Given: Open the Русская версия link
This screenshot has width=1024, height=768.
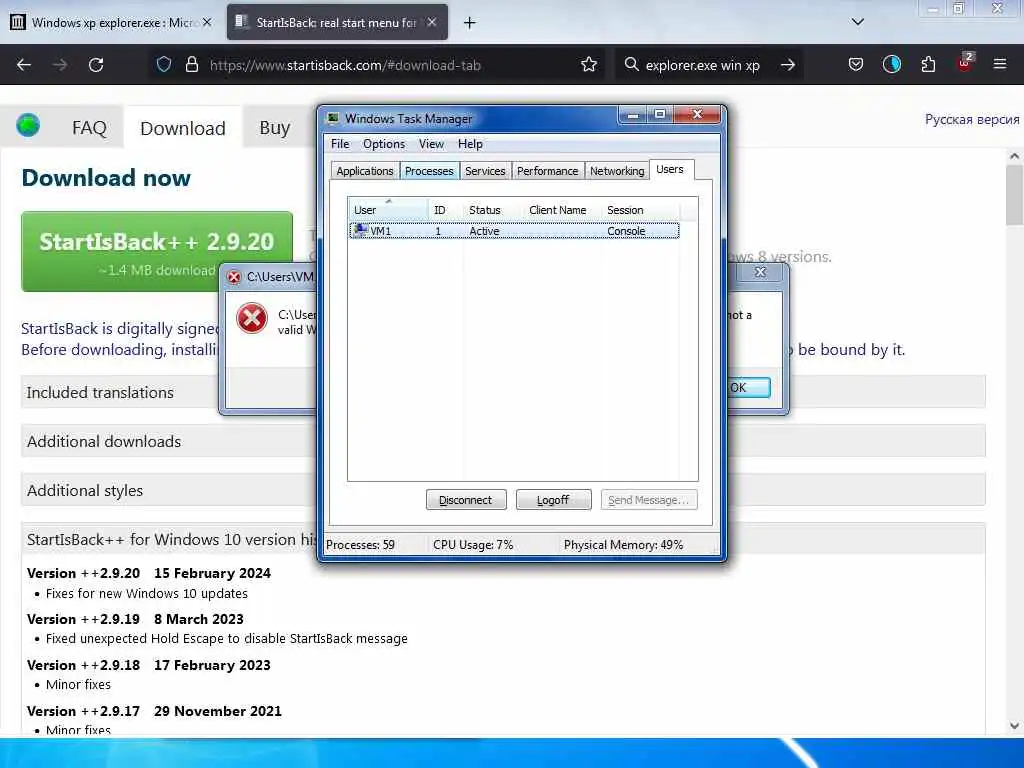Looking at the screenshot, I should point(972,120).
